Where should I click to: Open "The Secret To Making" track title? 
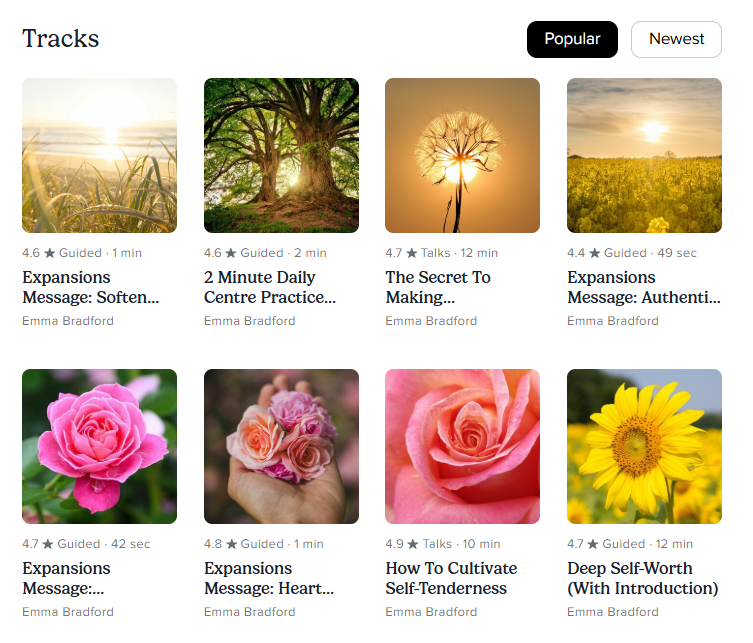438,287
